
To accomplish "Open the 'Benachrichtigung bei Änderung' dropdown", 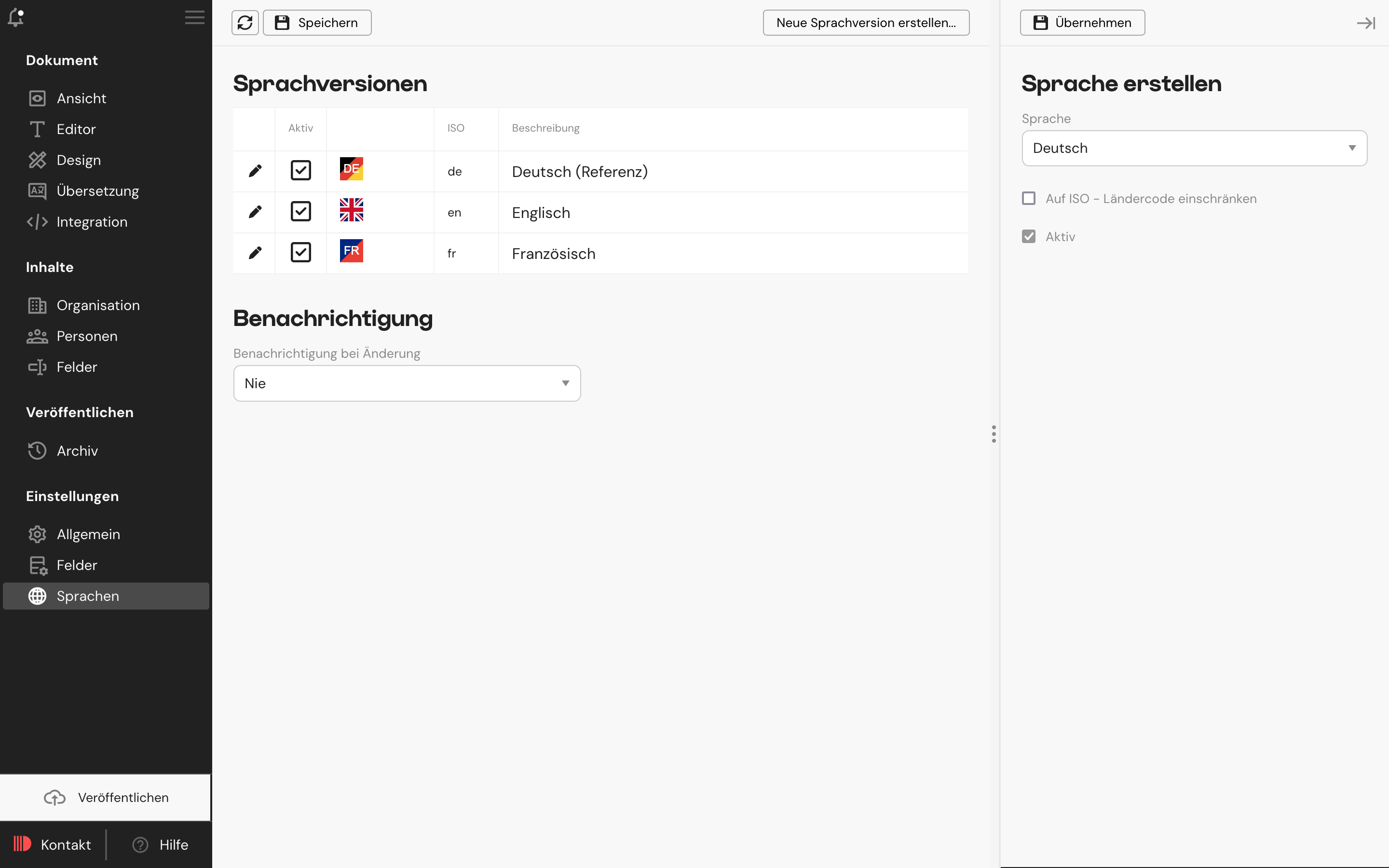I will (x=407, y=383).
